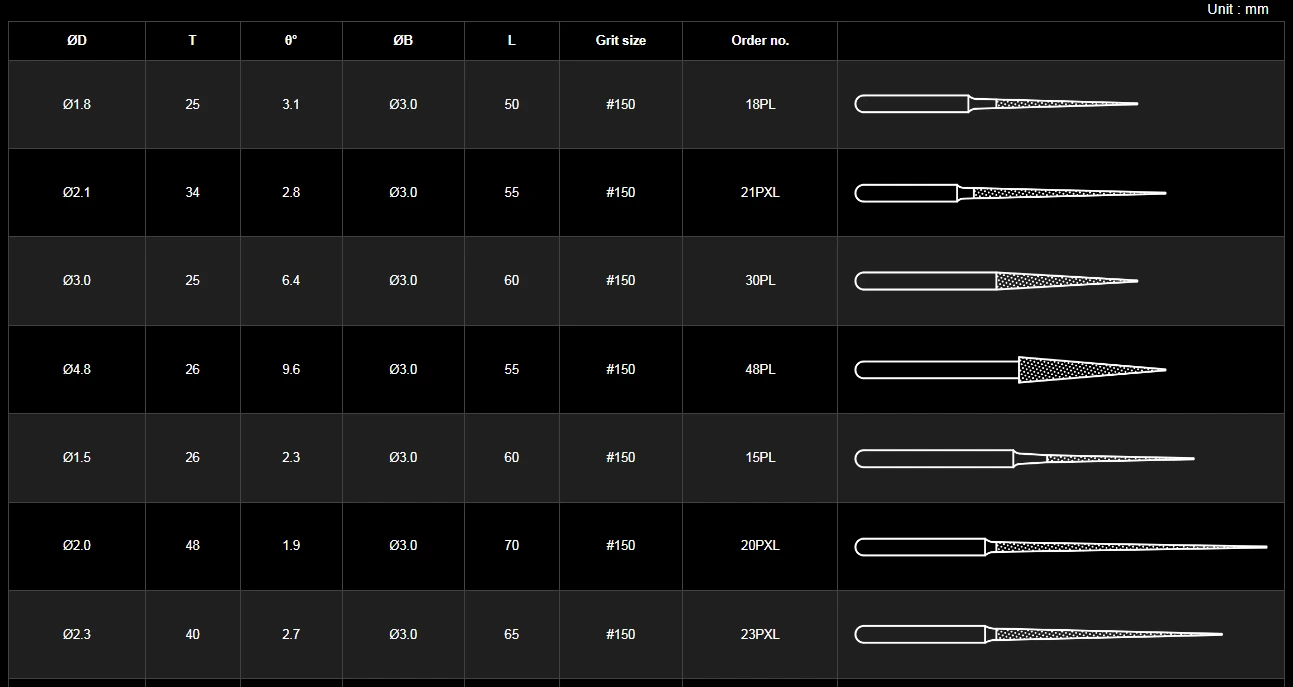Click order number 48PL
This screenshot has width=1293, height=687.
click(760, 369)
